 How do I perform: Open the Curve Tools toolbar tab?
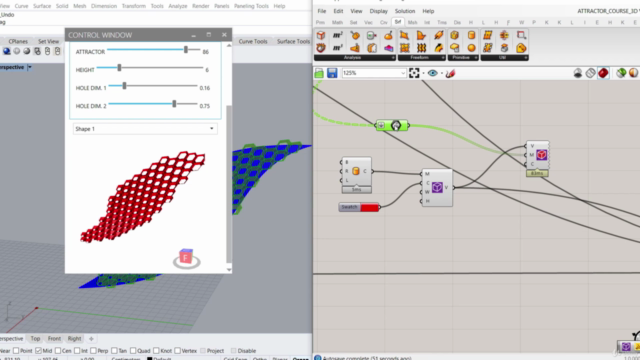click(x=253, y=41)
